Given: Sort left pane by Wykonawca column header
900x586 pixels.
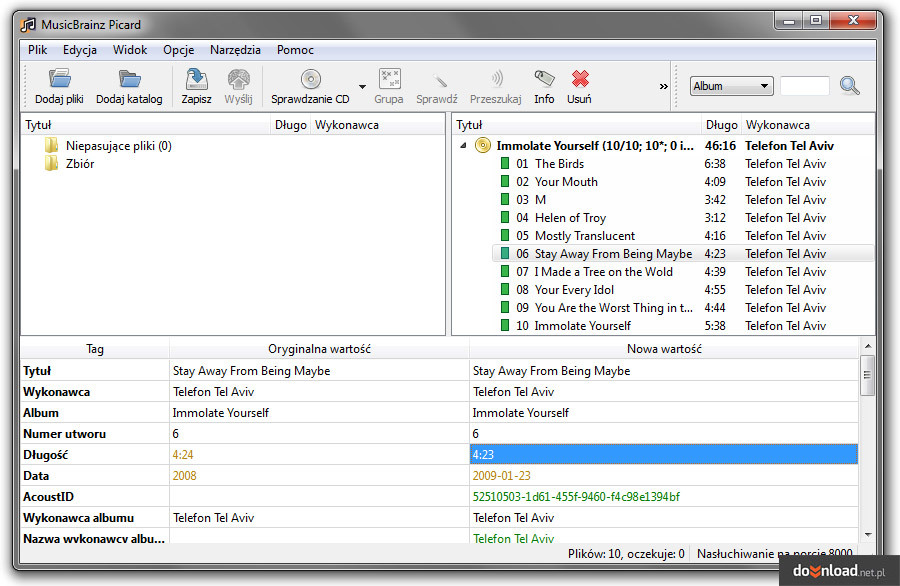Looking at the screenshot, I should point(378,125).
